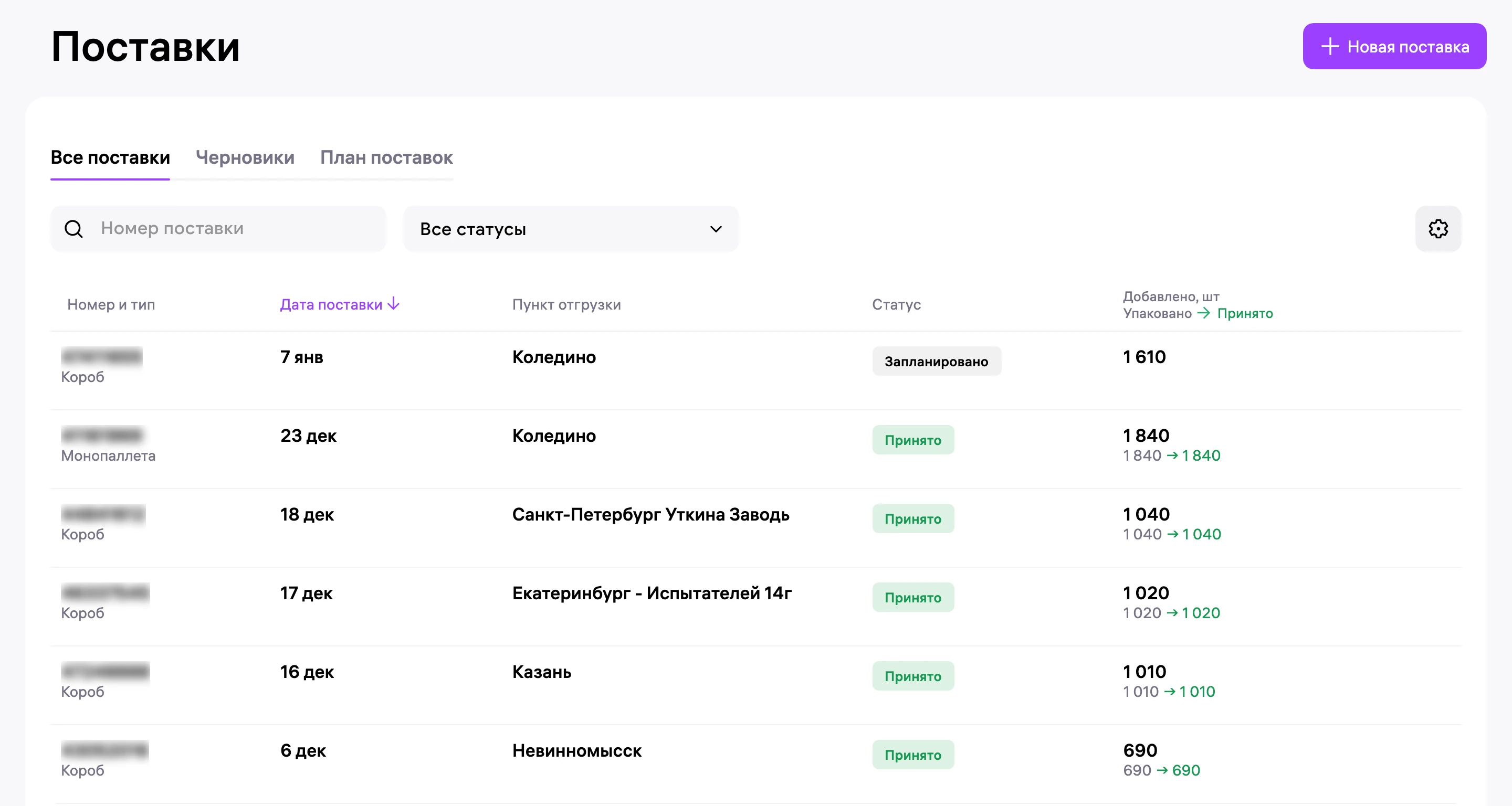
Task: Click the search magnifier icon
Action: [73, 229]
